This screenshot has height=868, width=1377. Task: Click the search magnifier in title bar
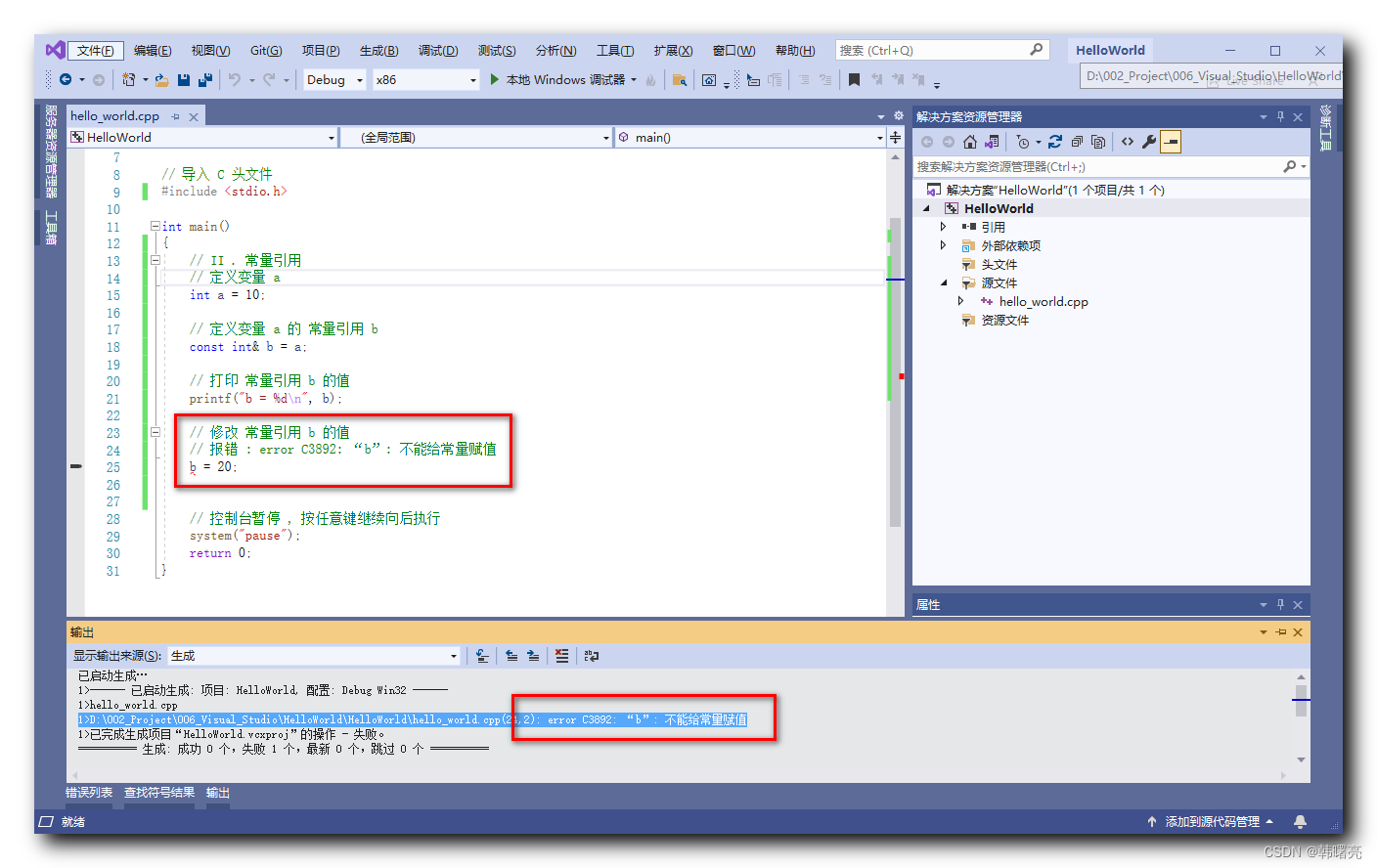pos(1037,50)
